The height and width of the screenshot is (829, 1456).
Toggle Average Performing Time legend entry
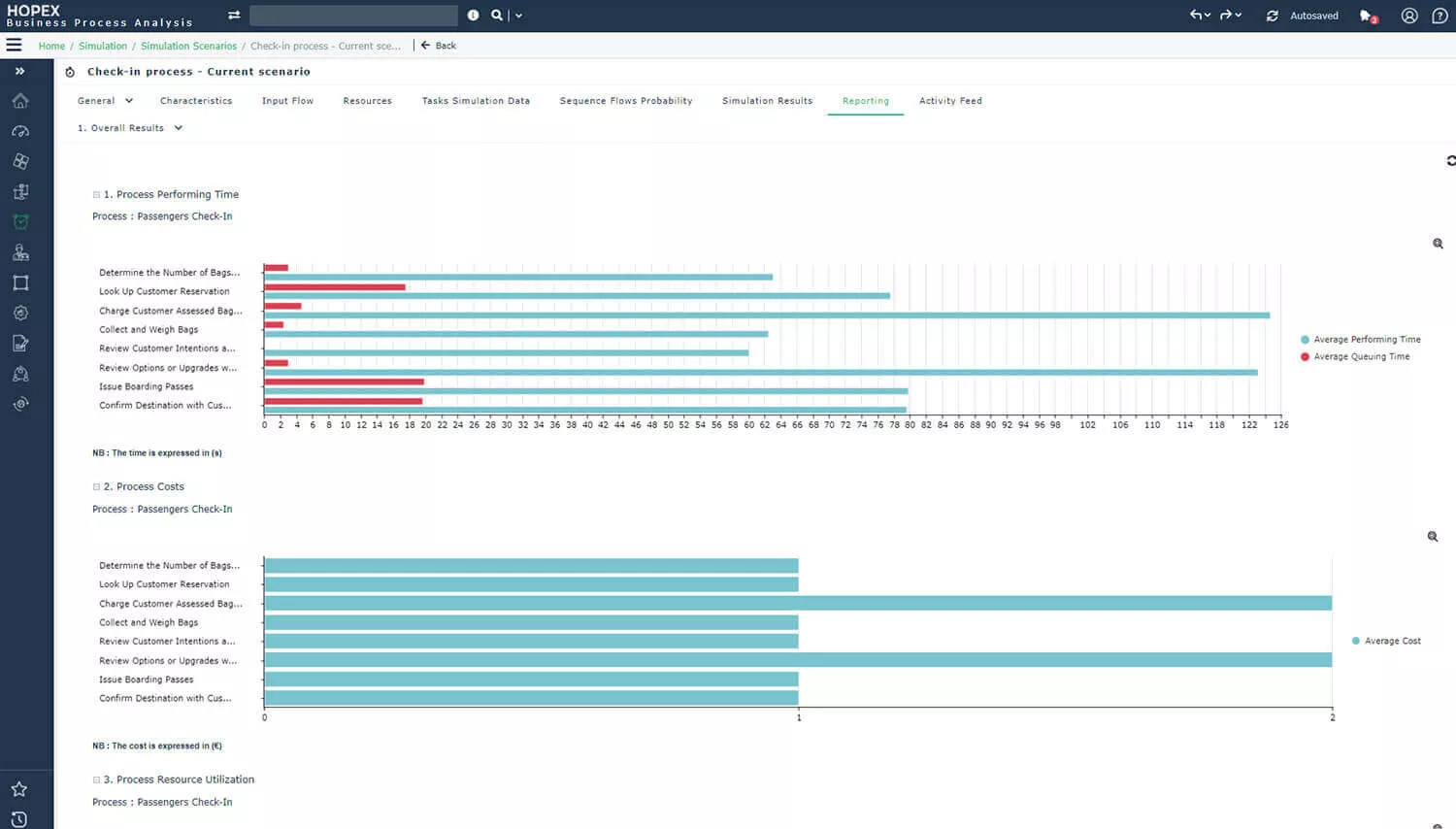coord(1360,340)
